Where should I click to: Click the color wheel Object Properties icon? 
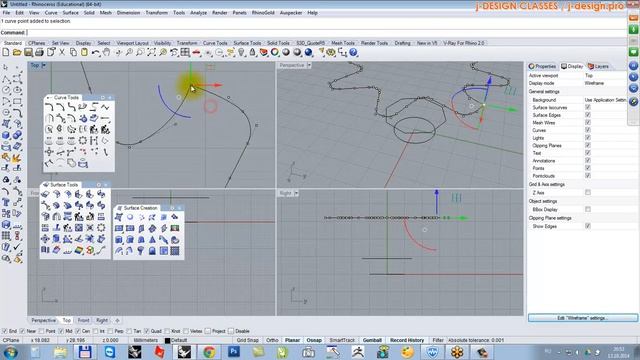[x=275, y=52]
